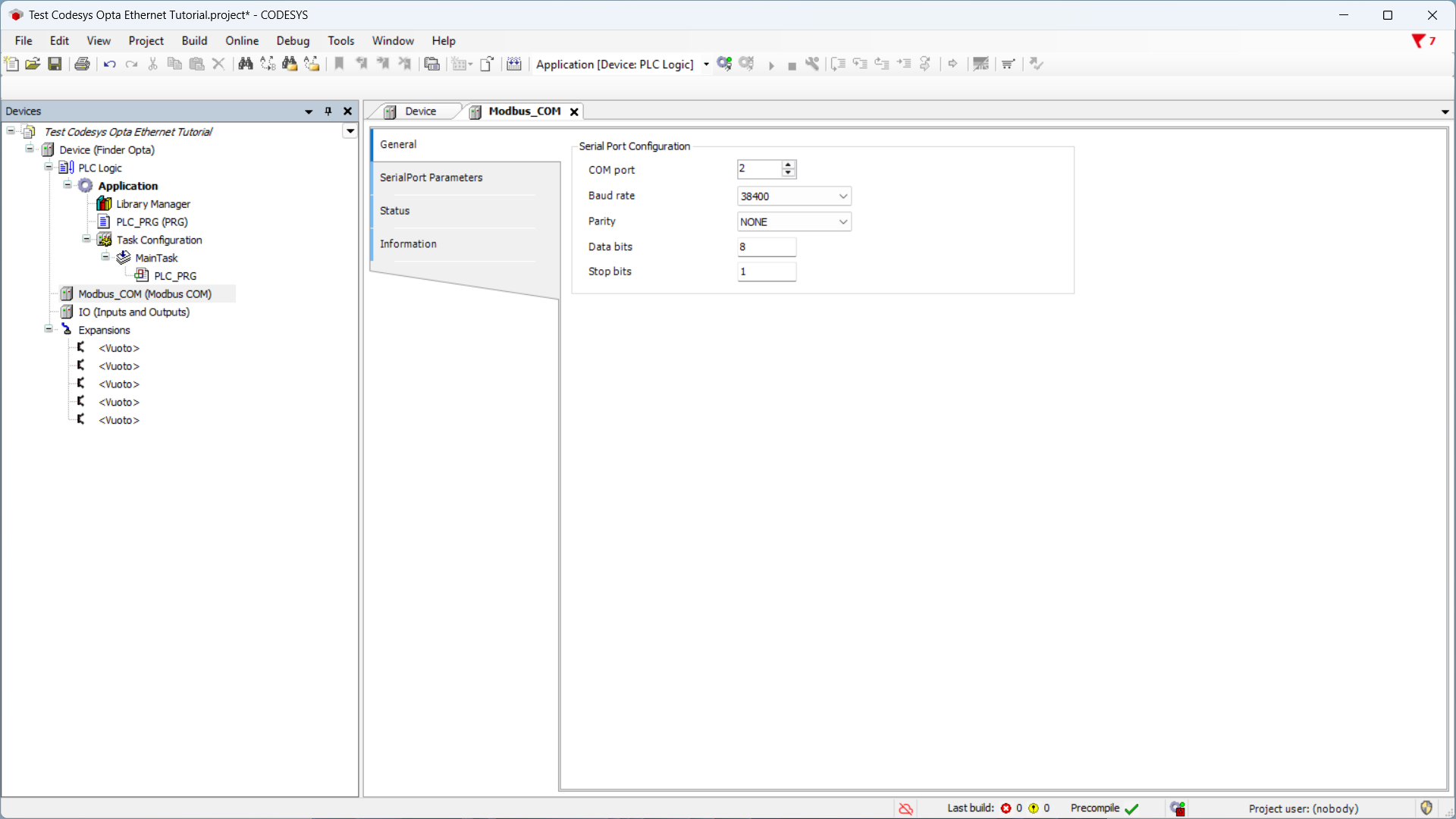Collapse the Task Configuration node
This screenshot has height=819, width=1456.
[86, 240]
